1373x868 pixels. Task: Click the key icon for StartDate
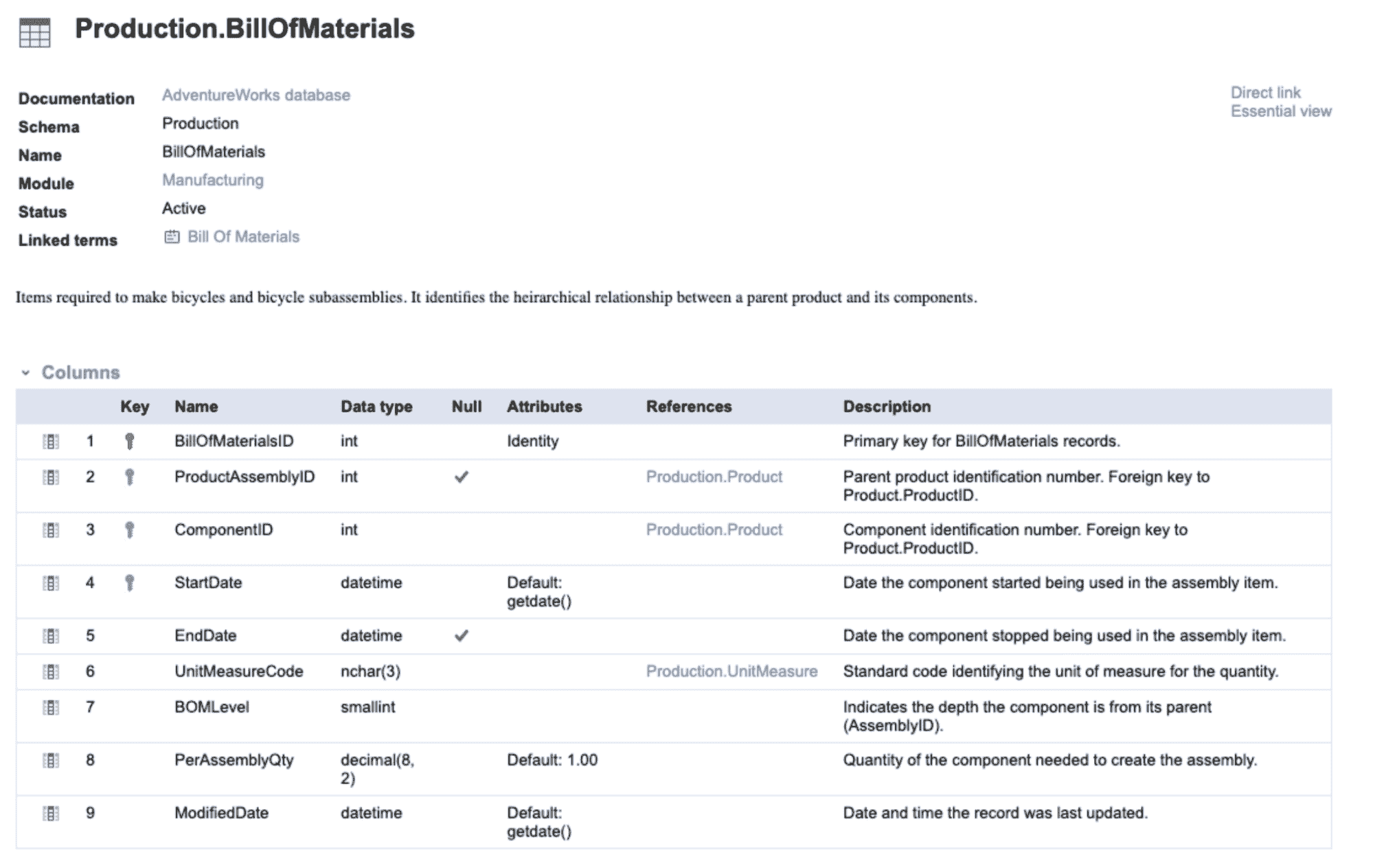click(x=129, y=583)
